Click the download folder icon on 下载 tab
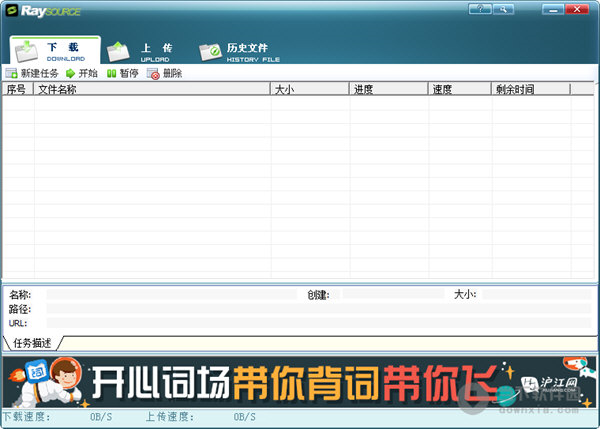 coord(26,51)
